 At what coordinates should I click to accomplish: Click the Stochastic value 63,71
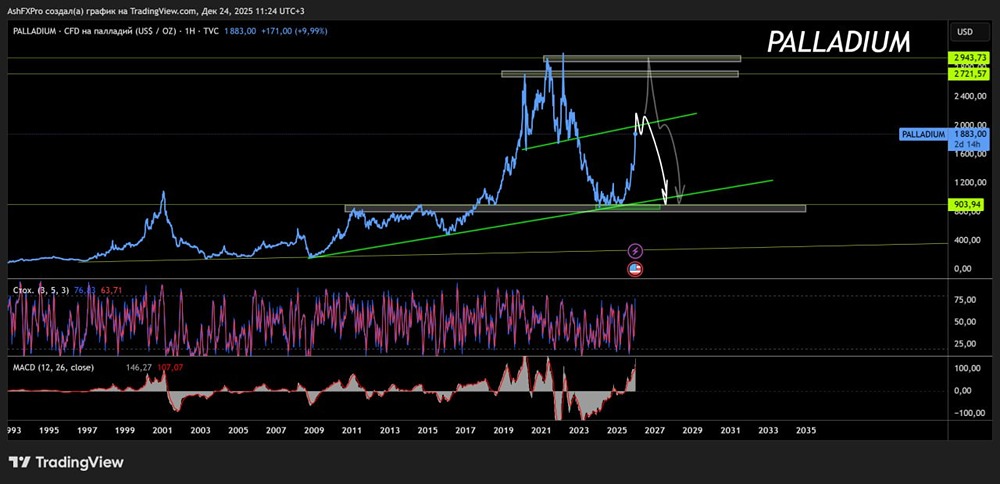click(110, 290)
